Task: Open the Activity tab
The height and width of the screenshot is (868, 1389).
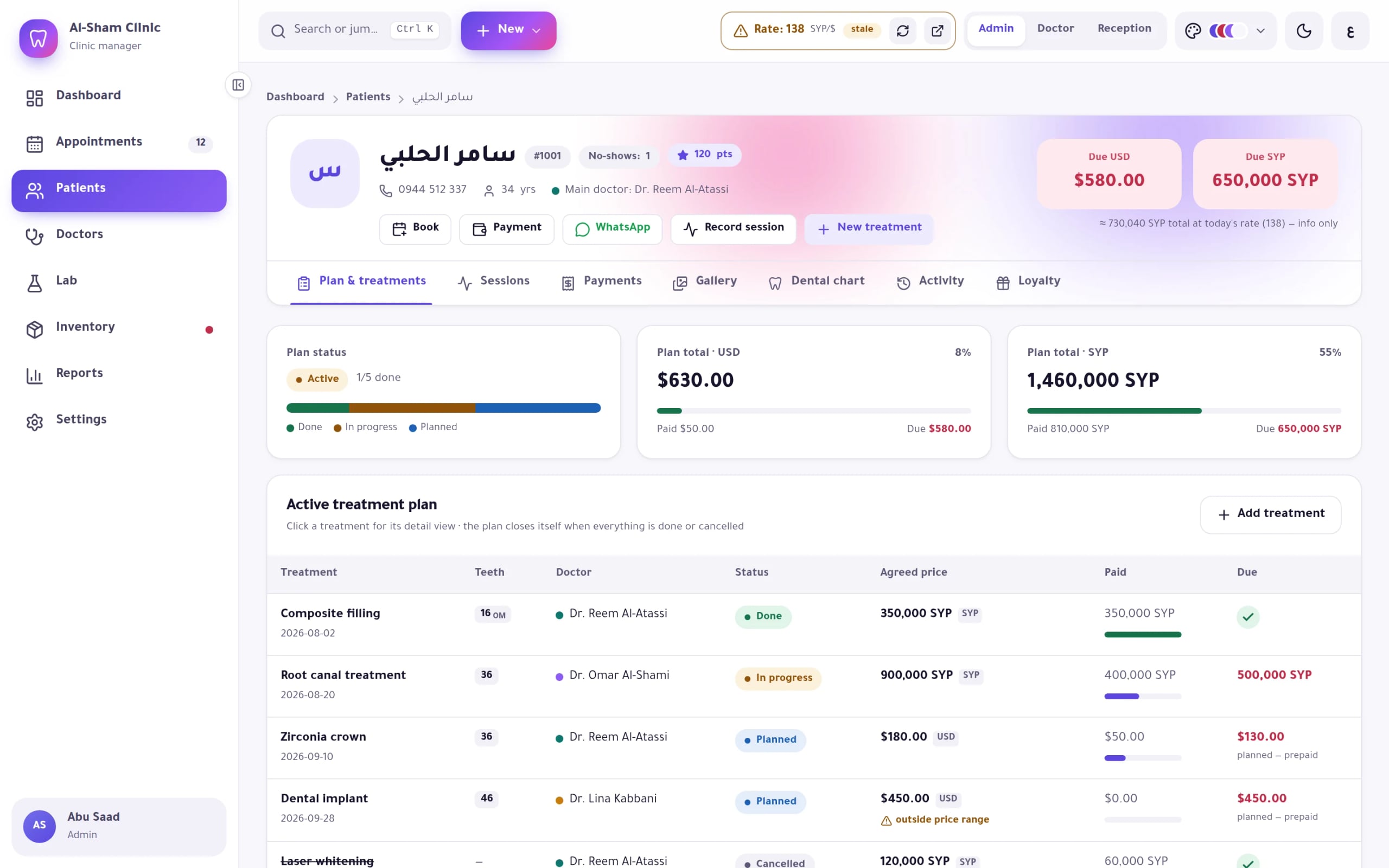Action: coord(930,282)
